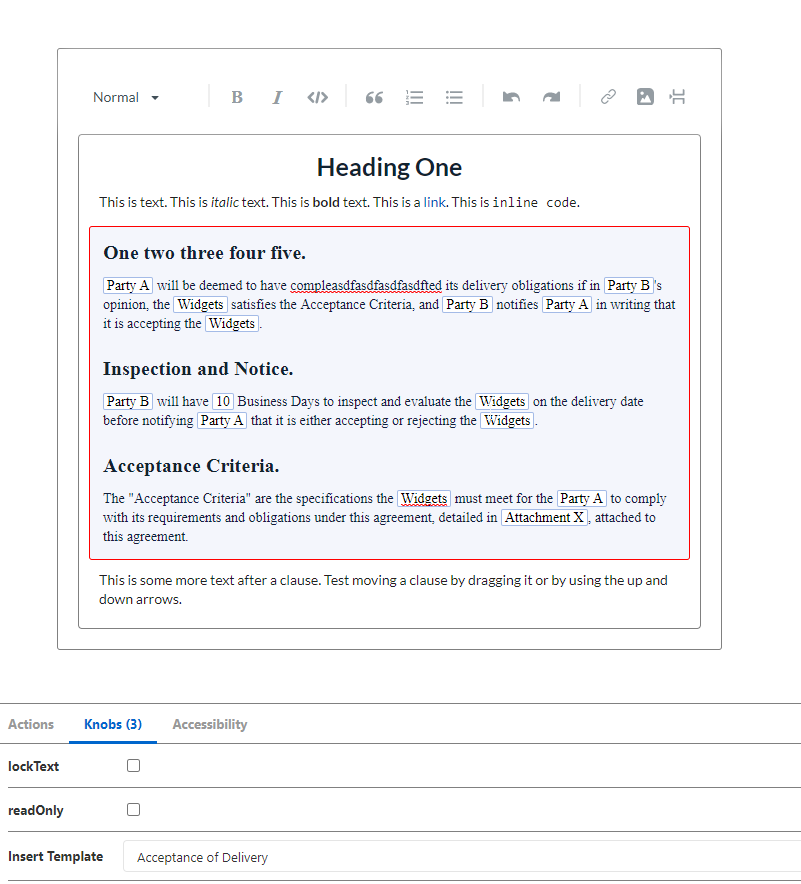Enable the lockText checkbox
801x884 pixels.
point(133,765)
